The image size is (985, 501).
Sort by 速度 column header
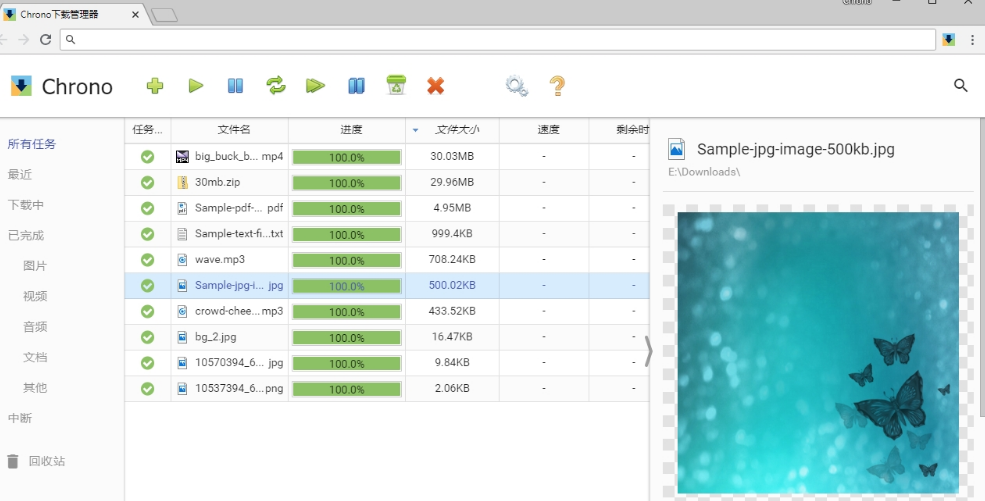(x=544, y=130)
